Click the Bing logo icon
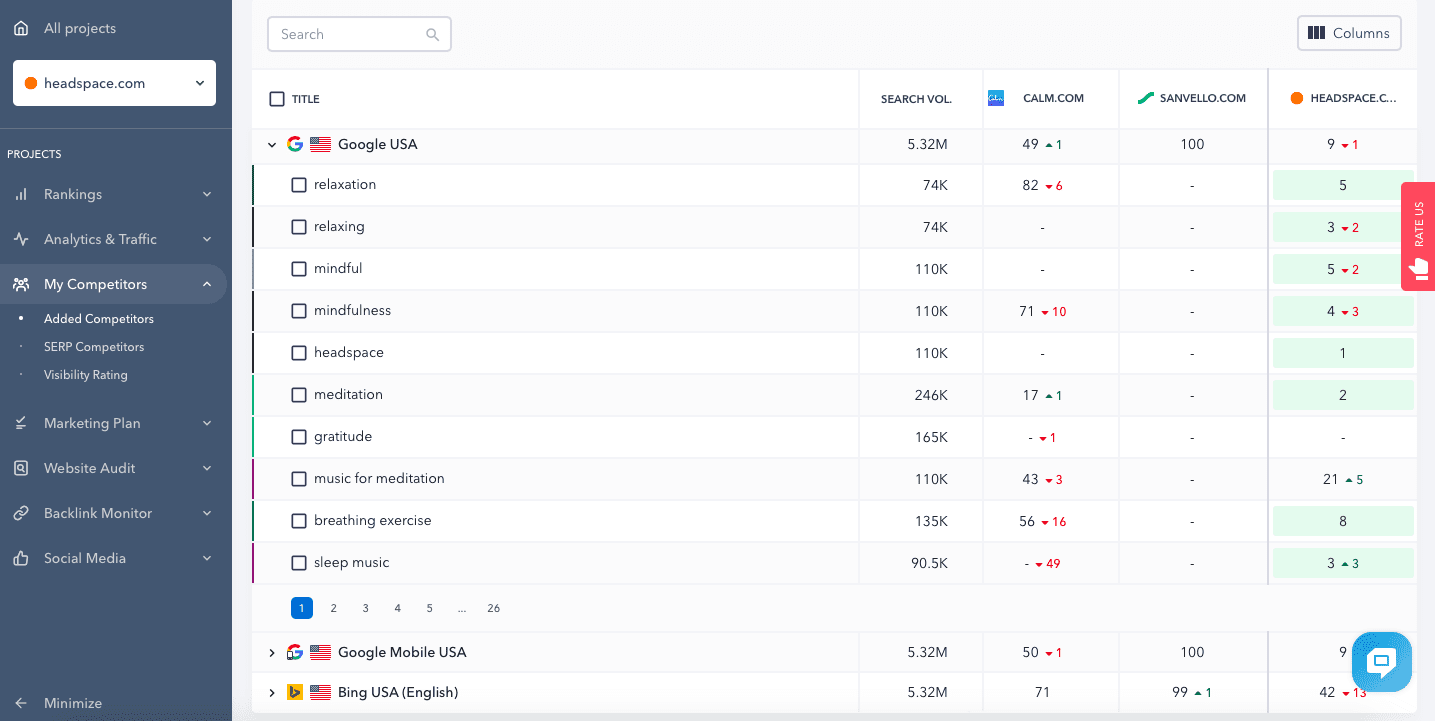Viewport: 1435px width, 721px height. pos(295,692)
